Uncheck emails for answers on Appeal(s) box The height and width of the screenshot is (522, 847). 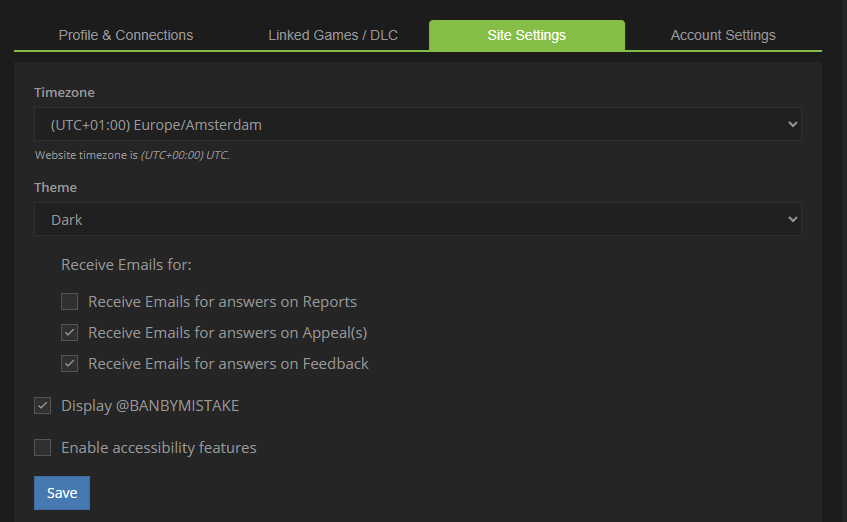click(70, 332)
